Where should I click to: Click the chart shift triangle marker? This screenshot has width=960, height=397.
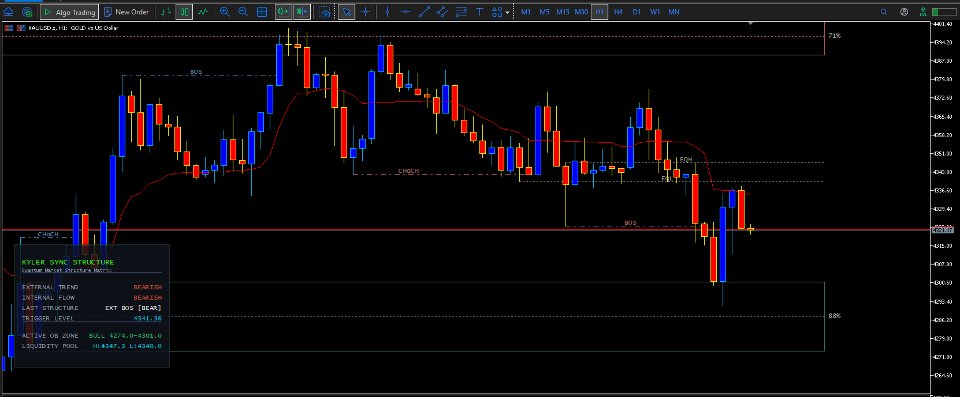click(x=751, y=23)
